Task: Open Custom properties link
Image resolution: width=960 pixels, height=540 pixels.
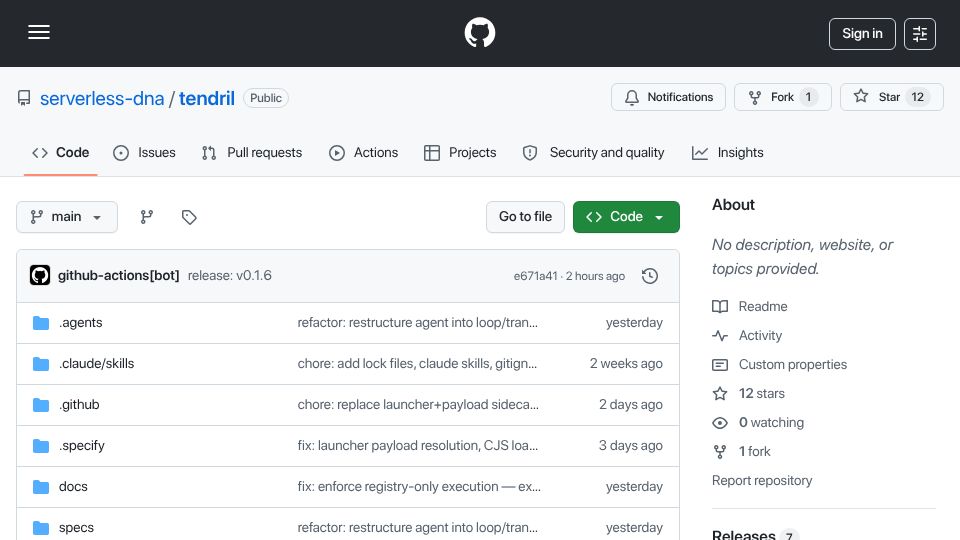Action: (793, 364)
